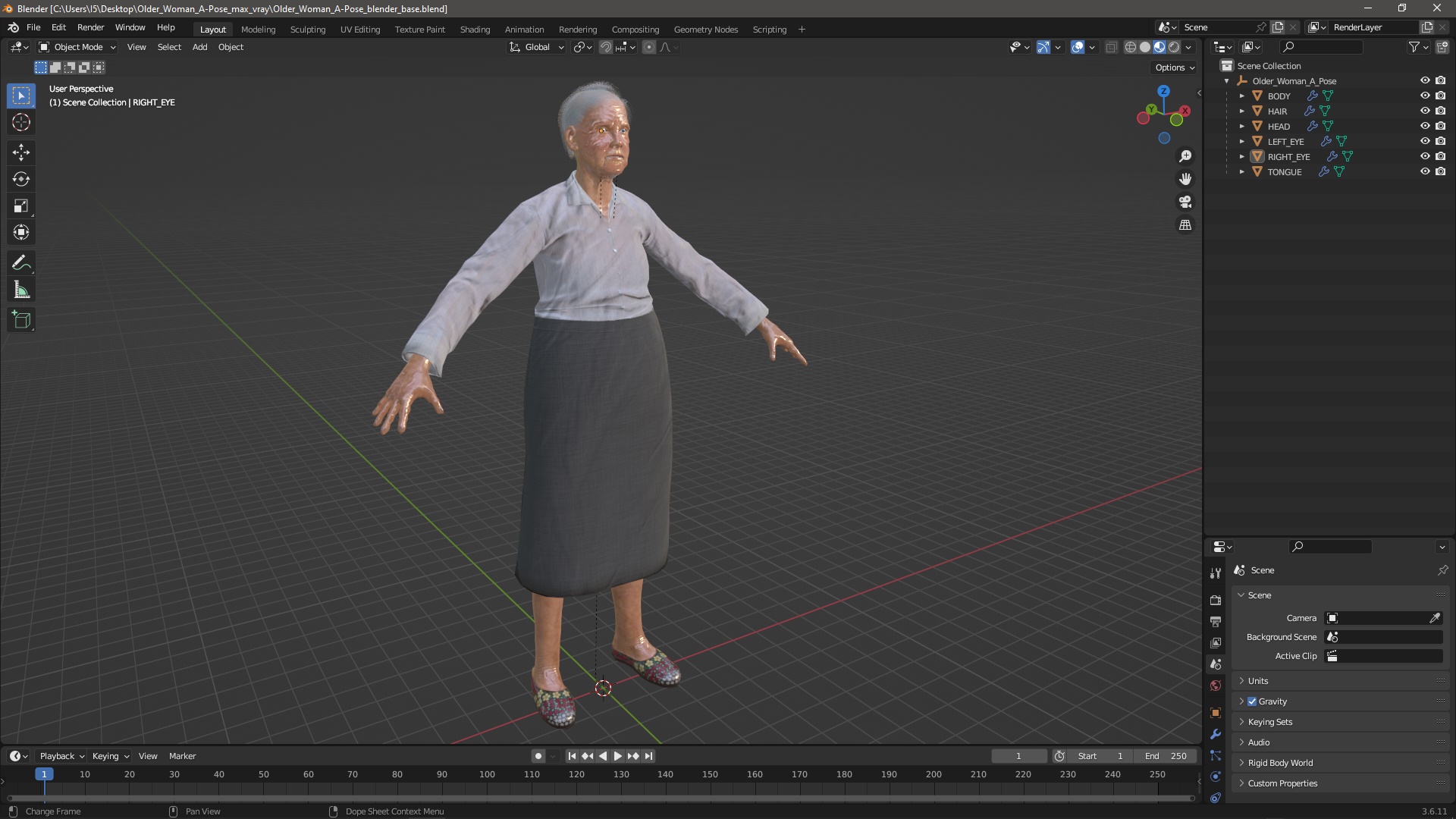
Task: Open the File menu
Action: [33, 27]
